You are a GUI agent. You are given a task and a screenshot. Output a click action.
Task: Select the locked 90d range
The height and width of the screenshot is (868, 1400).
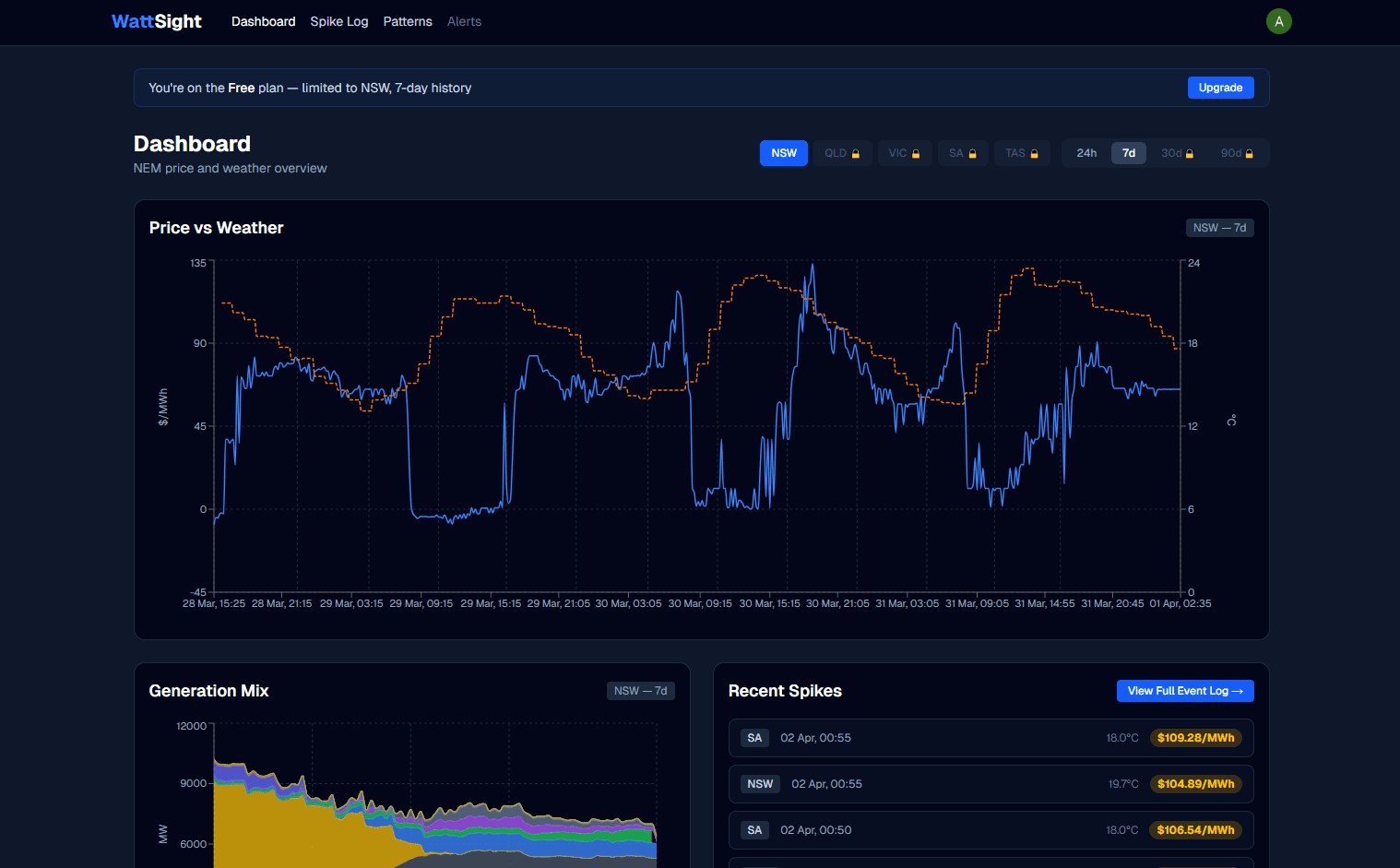1237,153
